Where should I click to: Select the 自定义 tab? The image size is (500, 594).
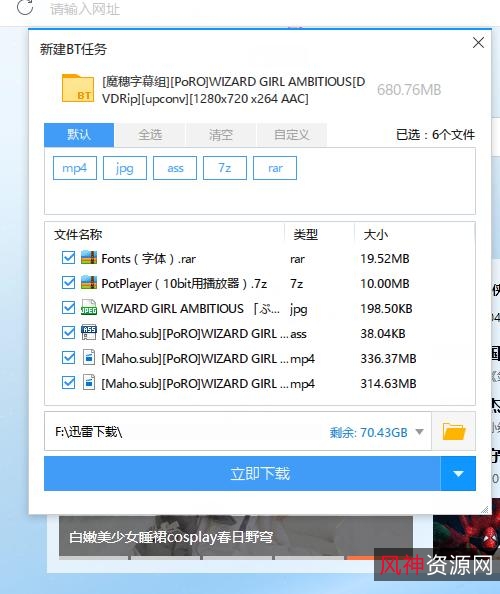tap(291, 134)
